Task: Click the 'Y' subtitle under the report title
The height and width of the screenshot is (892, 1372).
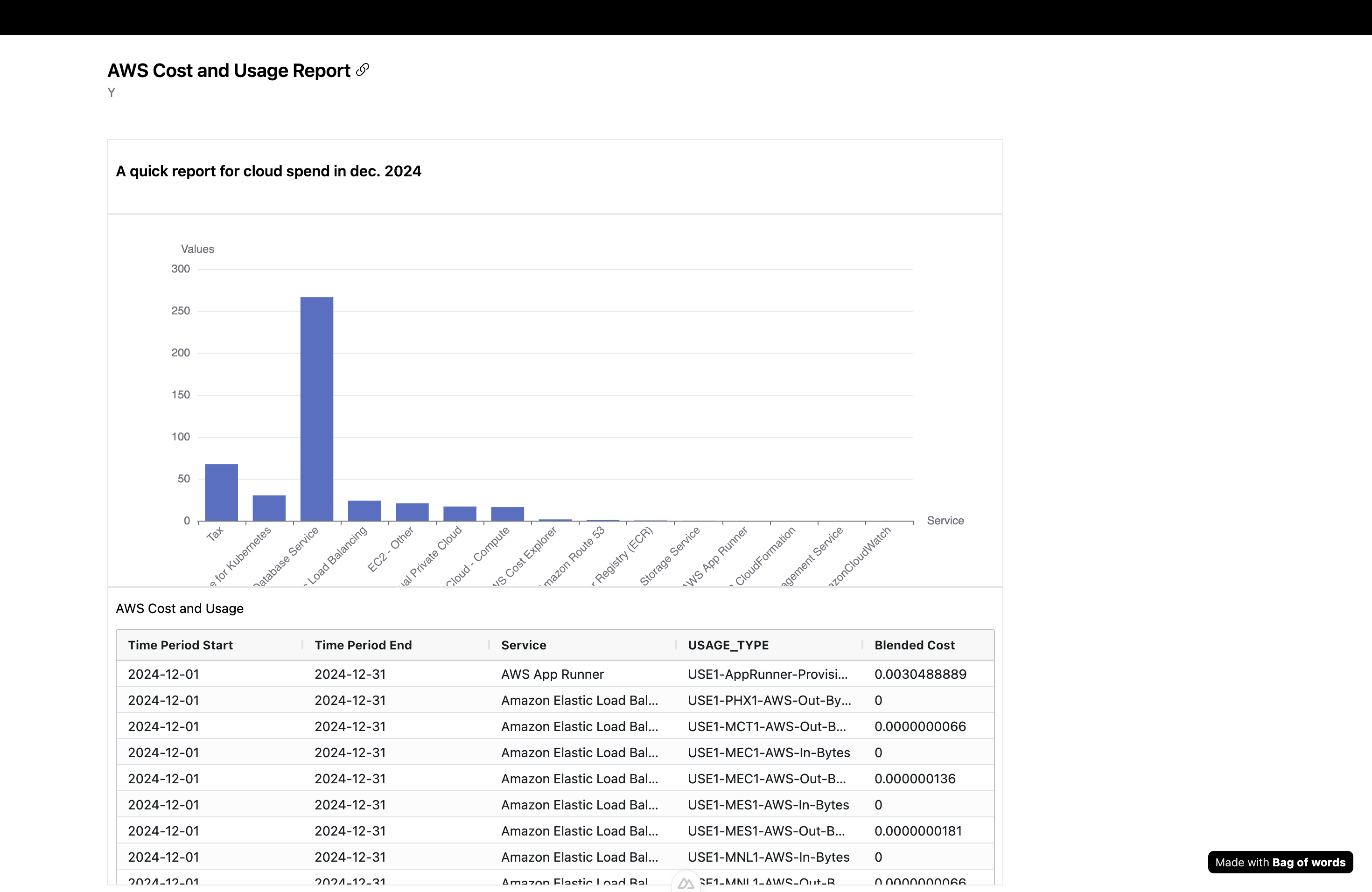Action: point(111,92)
